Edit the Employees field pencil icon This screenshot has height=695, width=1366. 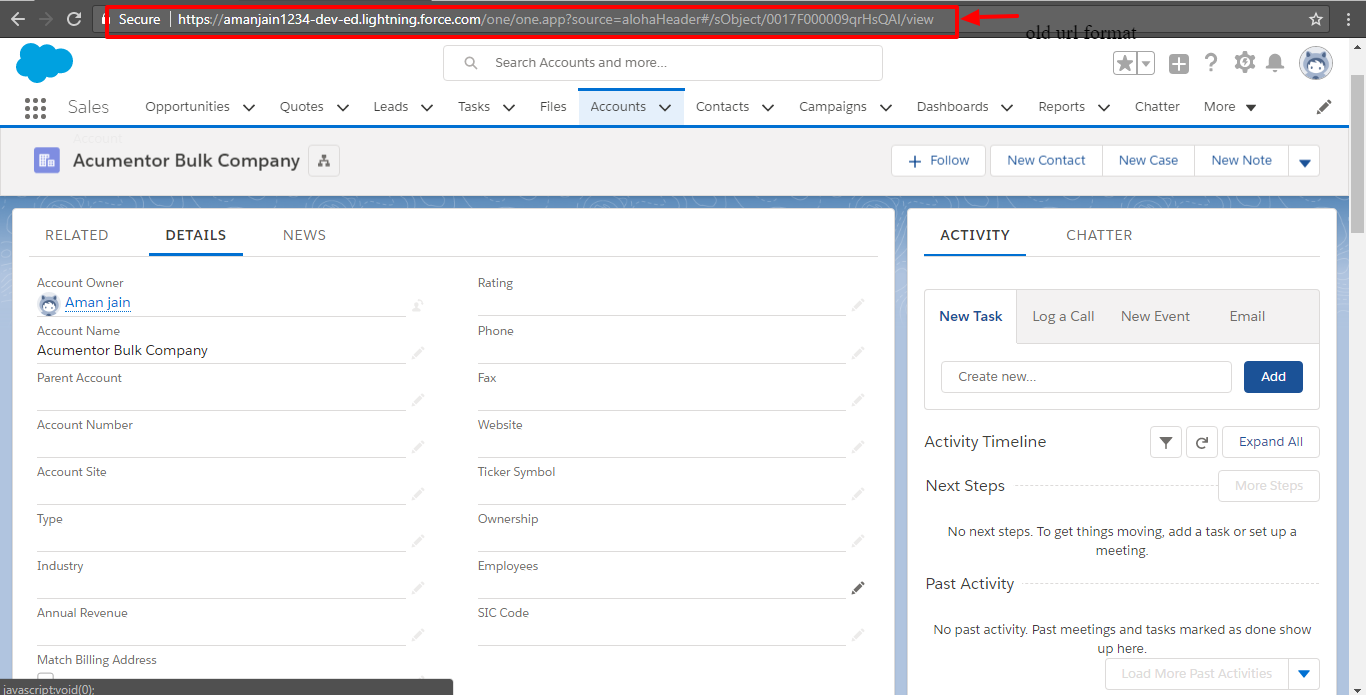(857, 588)
